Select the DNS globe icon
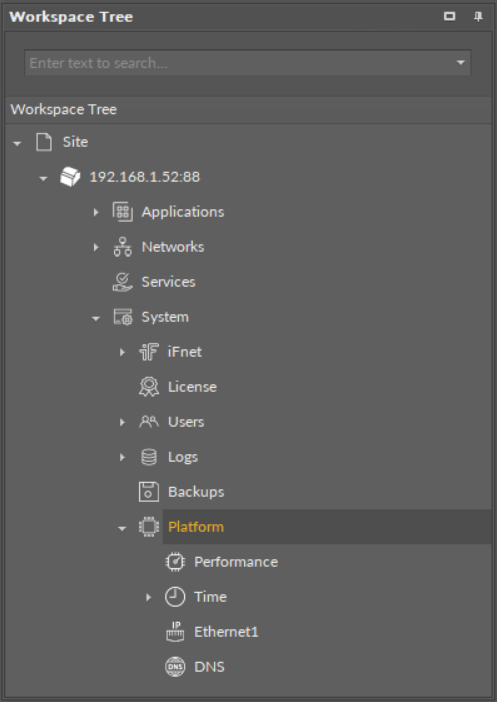 (x=175, y=667)
